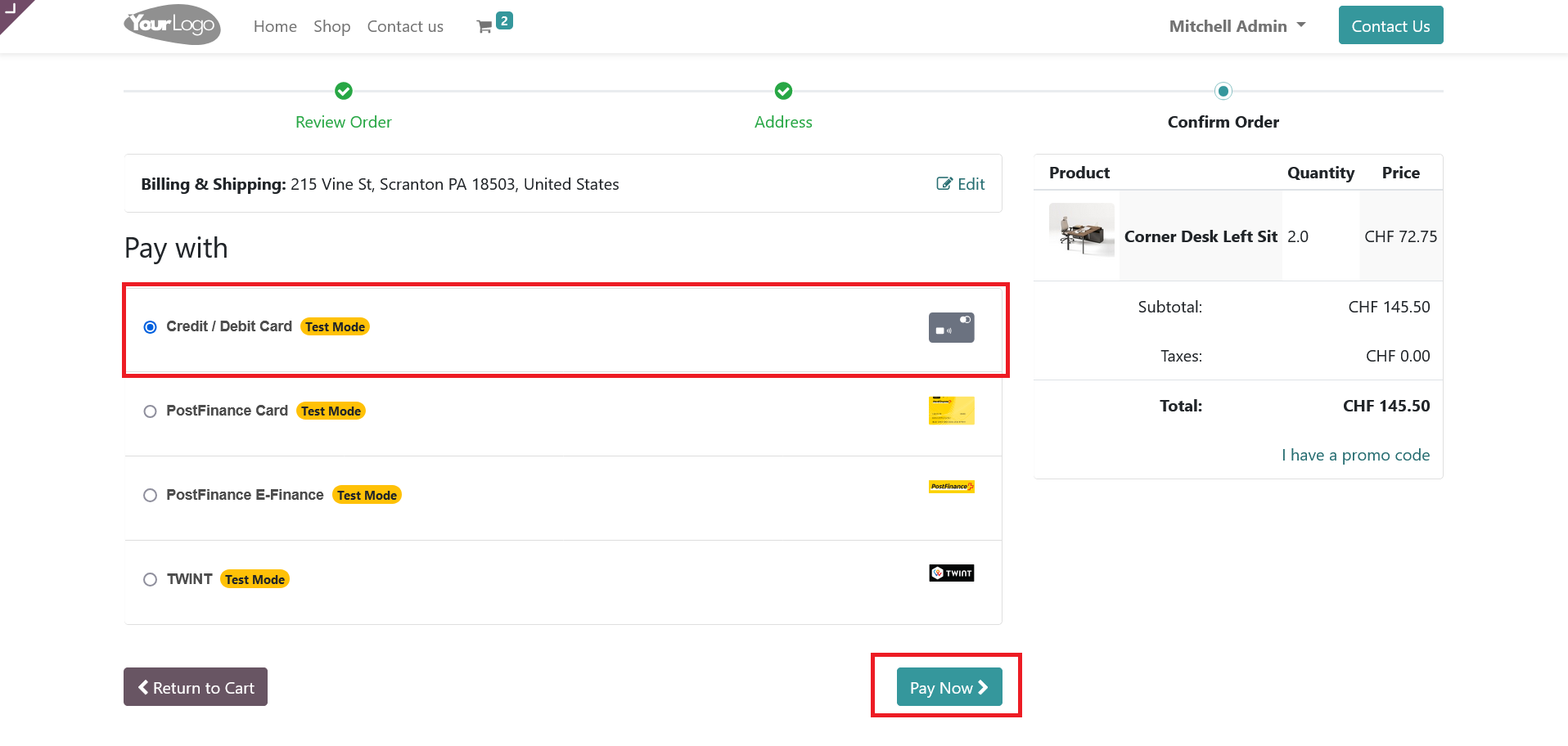1568x746 pixels.
Task: Click the Review Order green checkmark
Action: pos(344,91)
